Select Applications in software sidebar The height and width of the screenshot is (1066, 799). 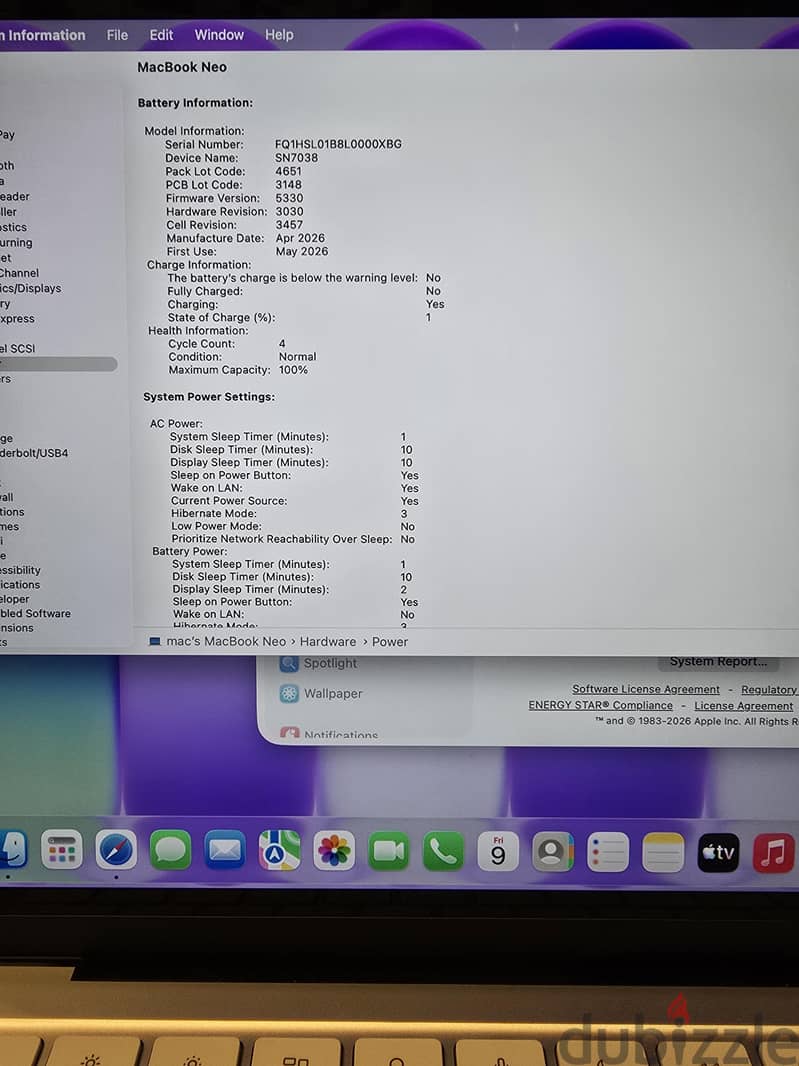point(20,585)
